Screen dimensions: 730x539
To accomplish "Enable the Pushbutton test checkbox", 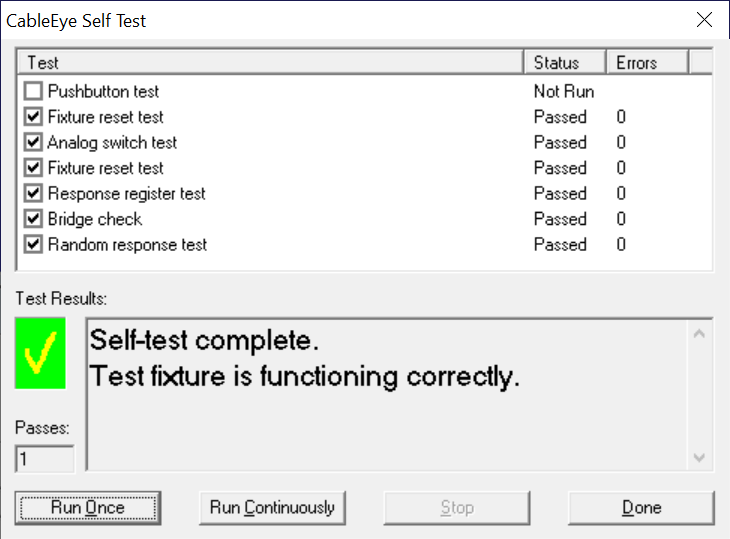I will pyautogui.click(x=33, y=91).
